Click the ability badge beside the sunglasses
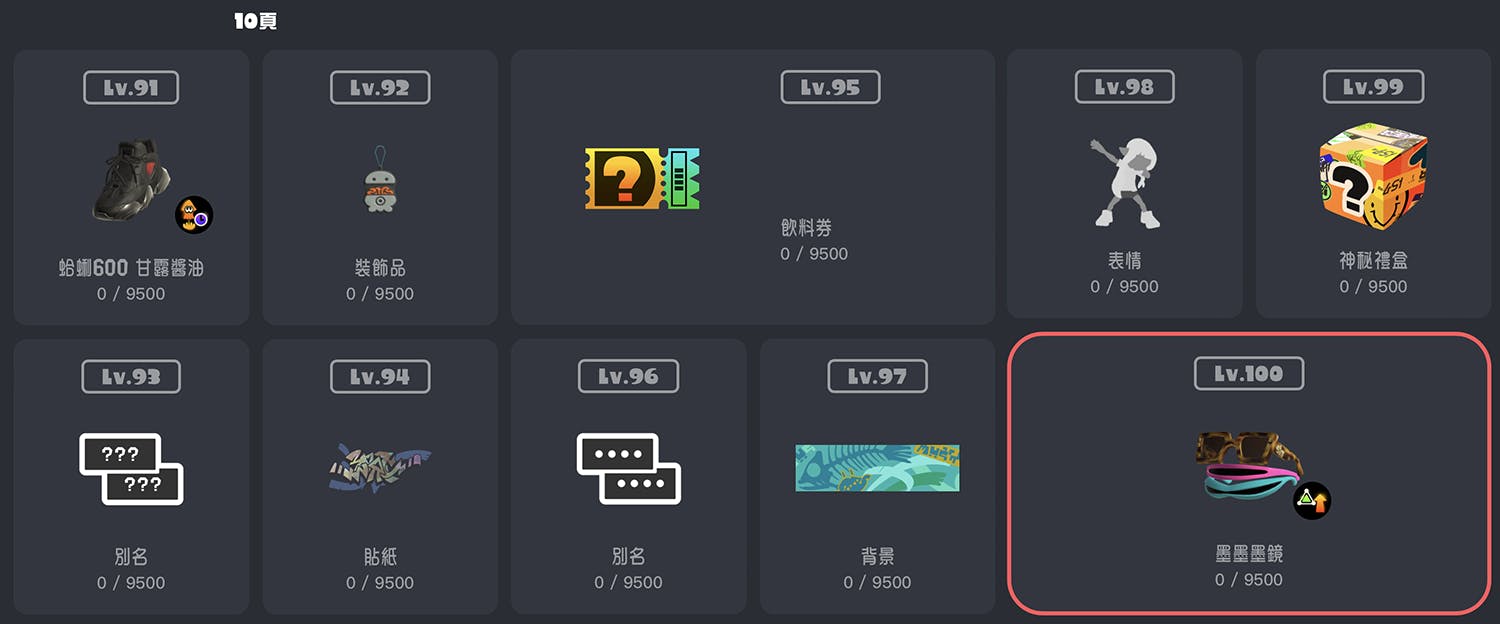The height and width of the screenshot is (624, 1500). (x=1312, y=500)
